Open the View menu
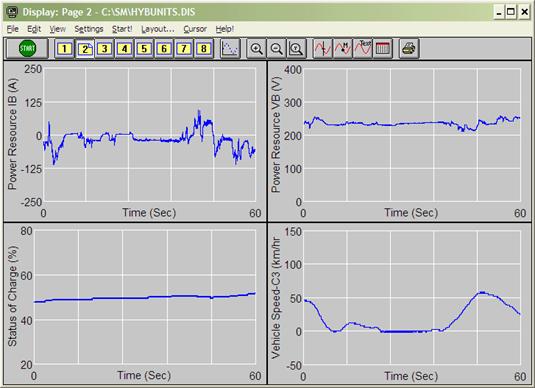This screenshot has width=535, height=388. pyautogui.click(x=57, y=29)
